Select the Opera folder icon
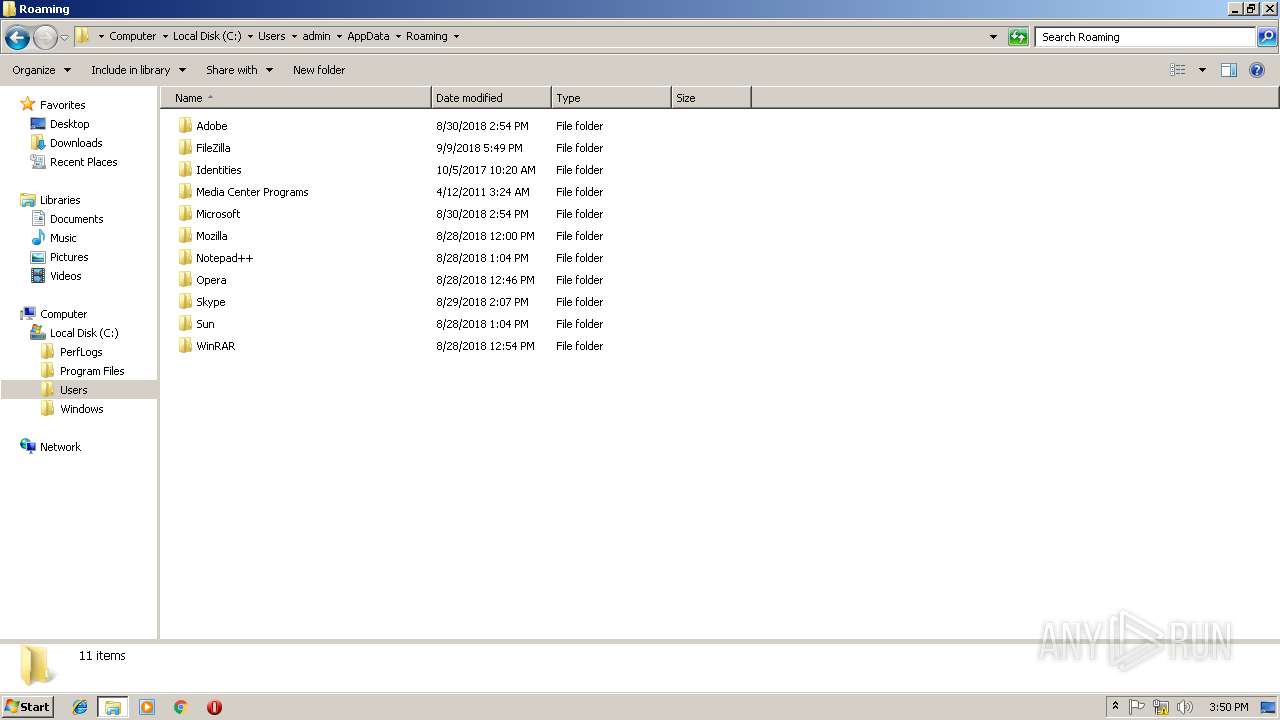The image size is (1280, 720). pos(185,280)
